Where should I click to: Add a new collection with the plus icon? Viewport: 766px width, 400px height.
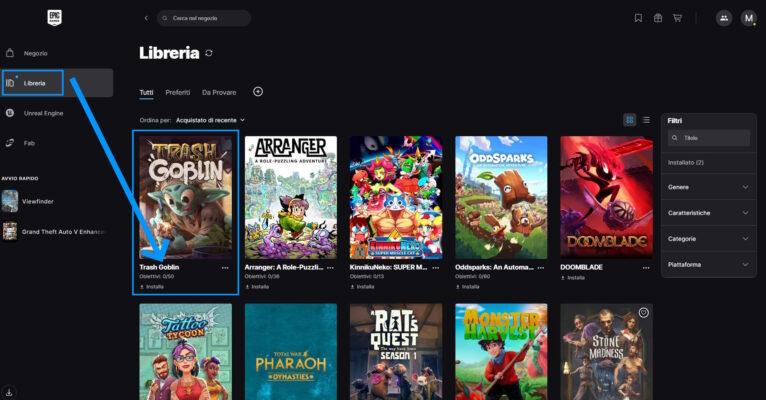coord(258,91)
